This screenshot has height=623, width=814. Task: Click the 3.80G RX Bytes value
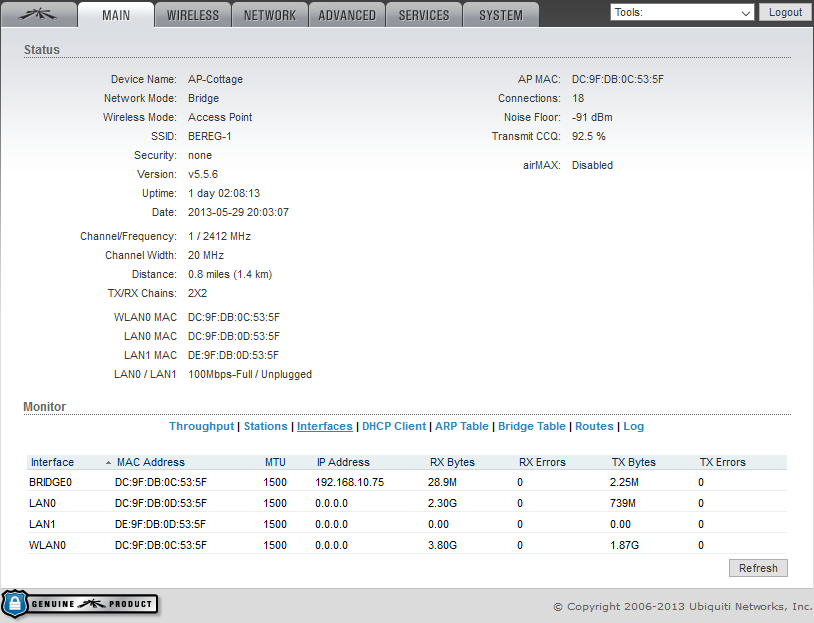tap(442, 545)
